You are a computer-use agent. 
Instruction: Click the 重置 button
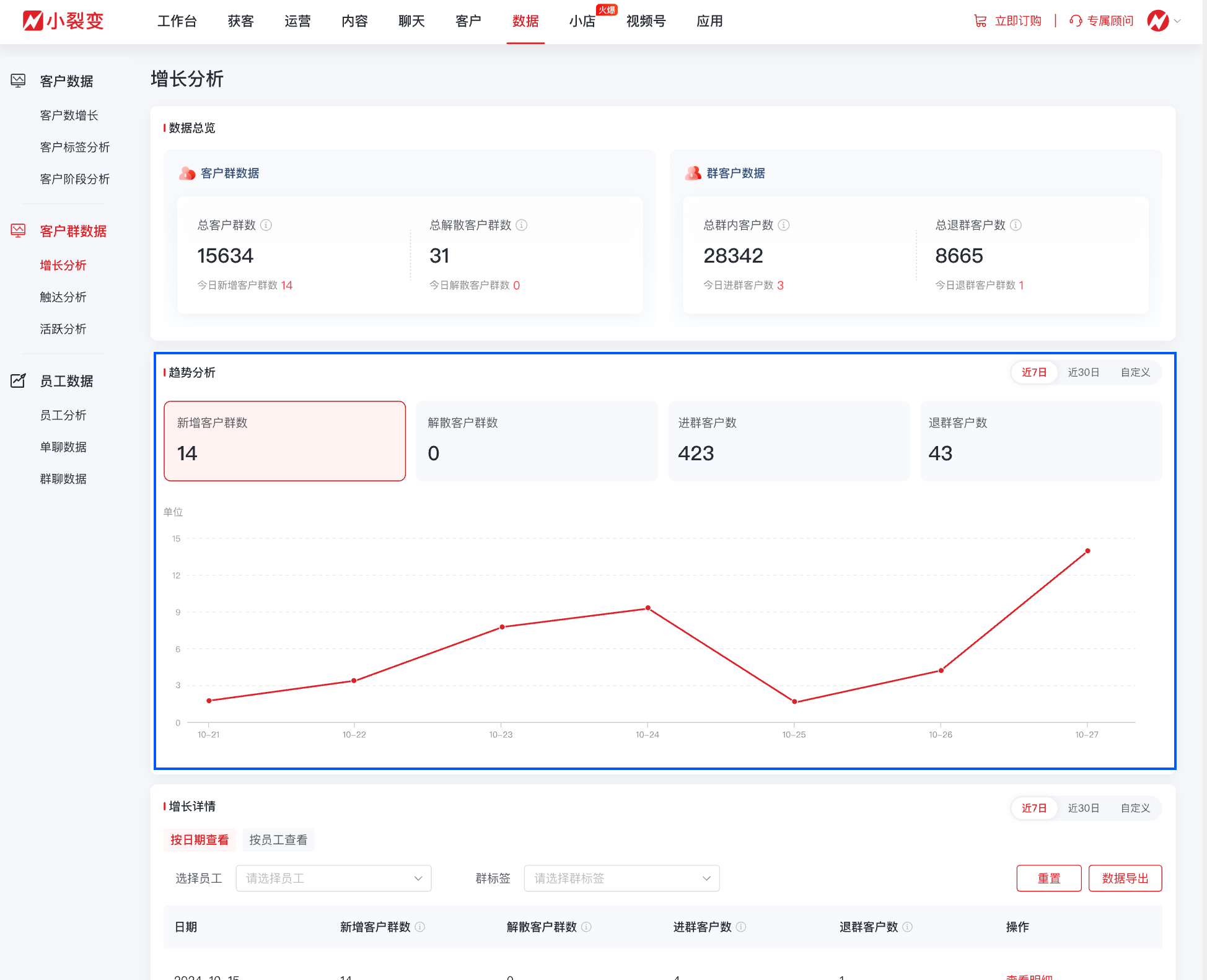tap(1049, 878)
